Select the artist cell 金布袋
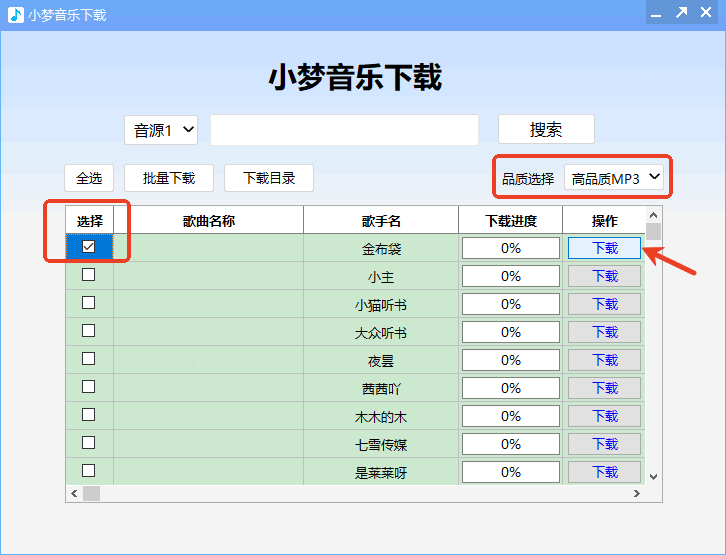Image resolution: width=726 pixels, height=555 pixels. [381, 248]
